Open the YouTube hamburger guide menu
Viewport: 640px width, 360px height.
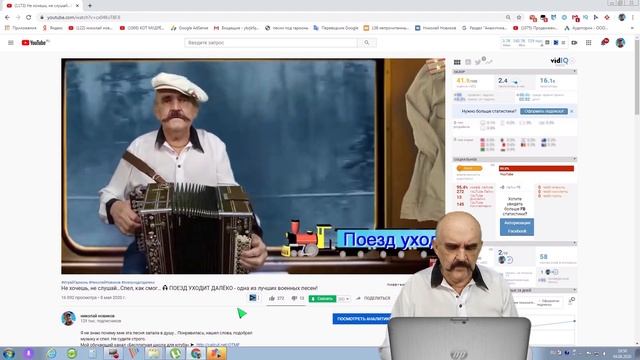point(11,42)
